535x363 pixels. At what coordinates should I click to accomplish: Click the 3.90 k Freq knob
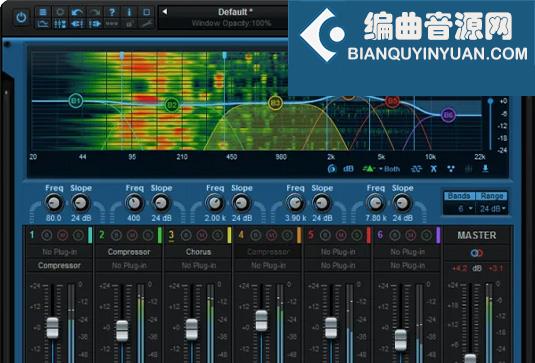coord(295,203)
